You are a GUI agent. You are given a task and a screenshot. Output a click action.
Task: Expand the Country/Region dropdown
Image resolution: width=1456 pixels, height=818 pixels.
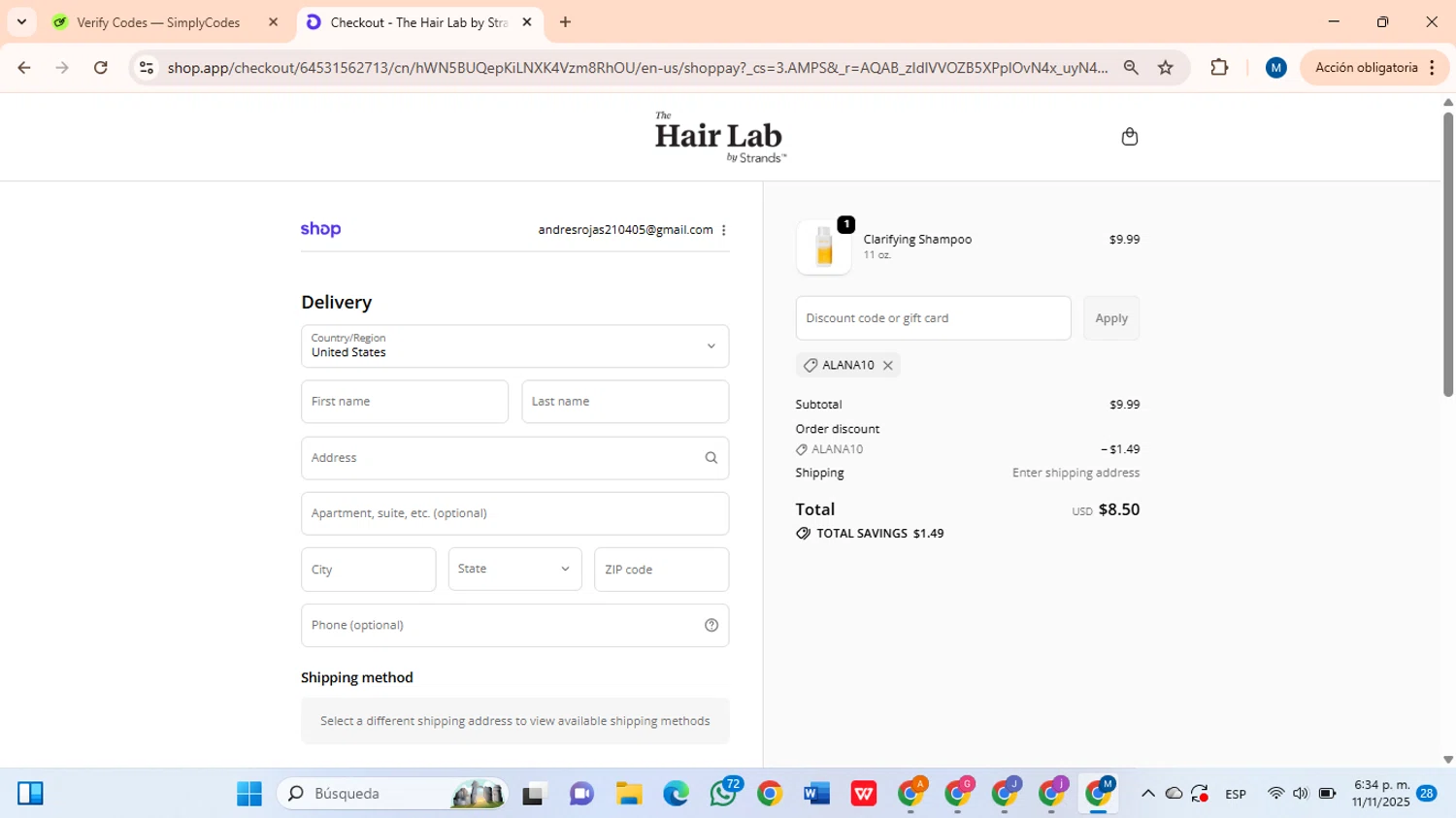514,346
